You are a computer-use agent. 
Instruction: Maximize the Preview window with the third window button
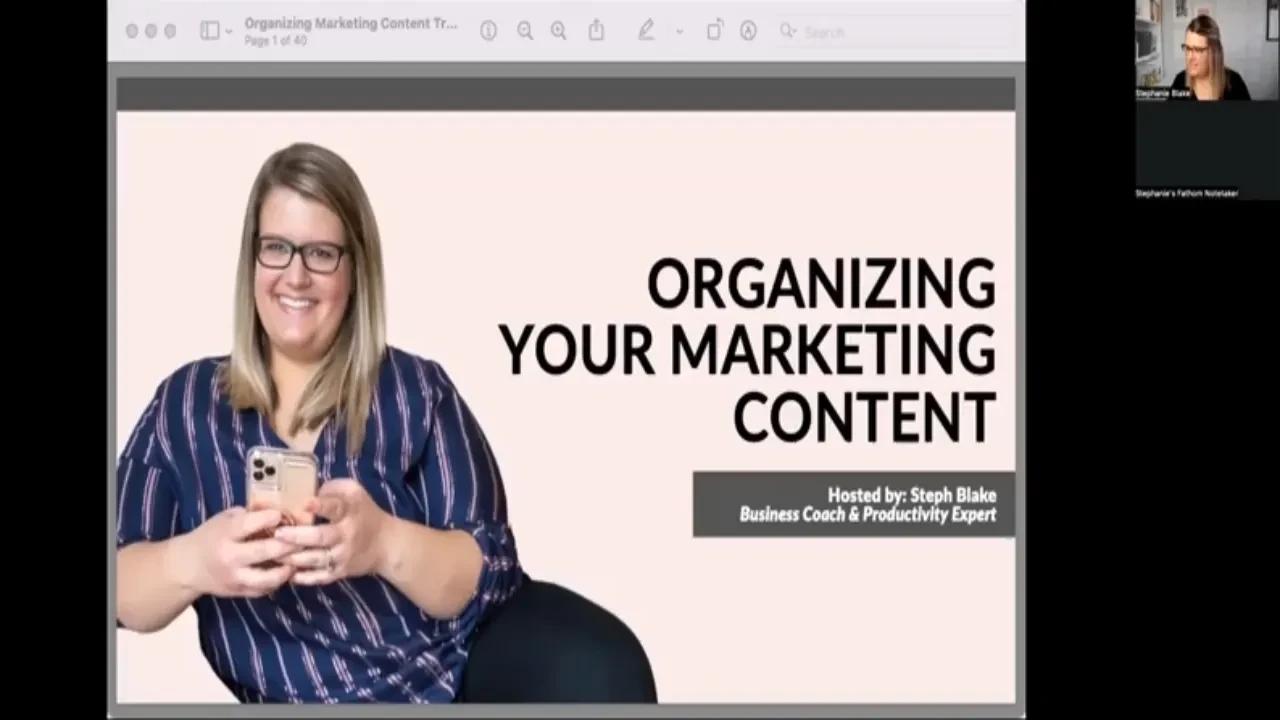(x=170, y=31)
